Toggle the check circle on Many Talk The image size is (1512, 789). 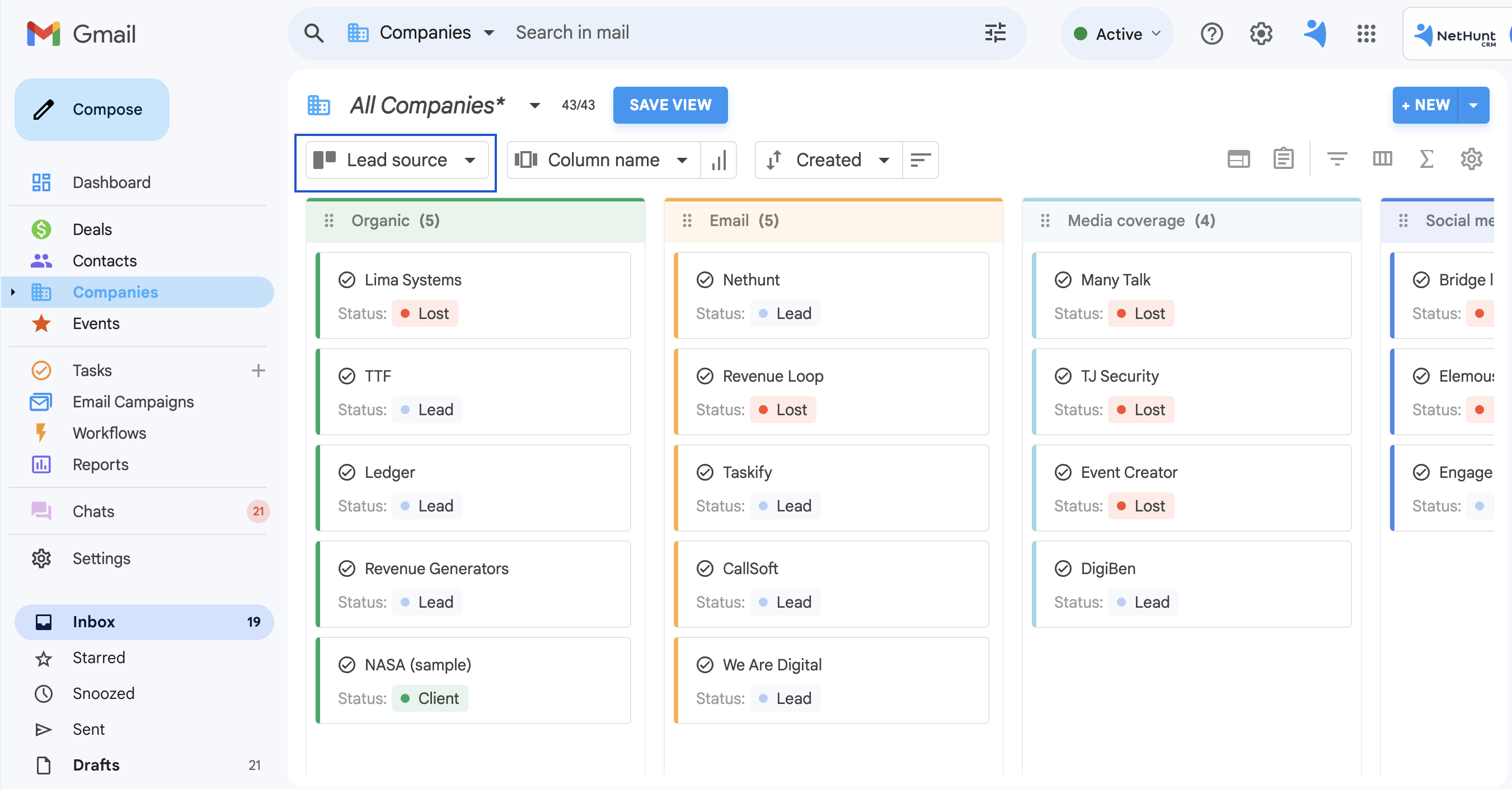[1063, 280]
